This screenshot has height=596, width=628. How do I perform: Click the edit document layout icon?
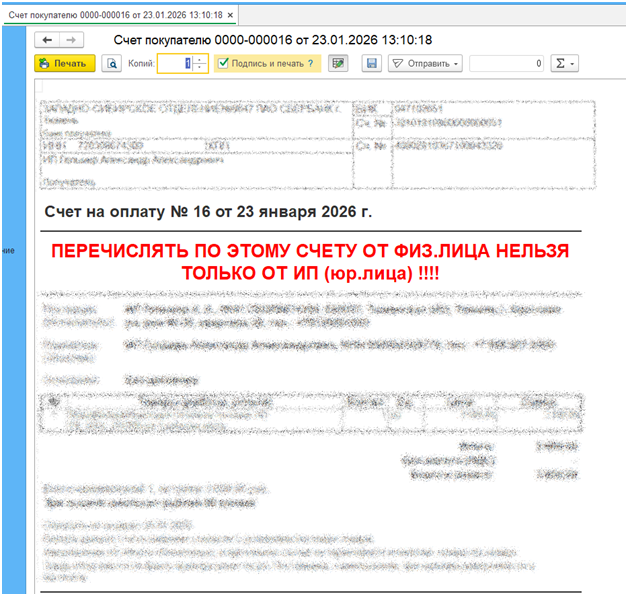point(339,63)
